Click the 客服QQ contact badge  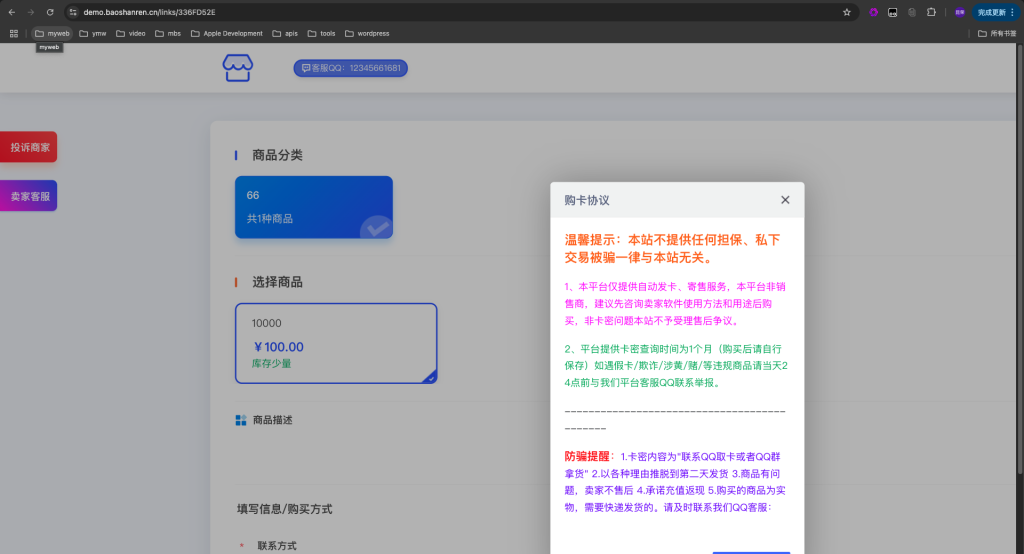pos(350,69)
